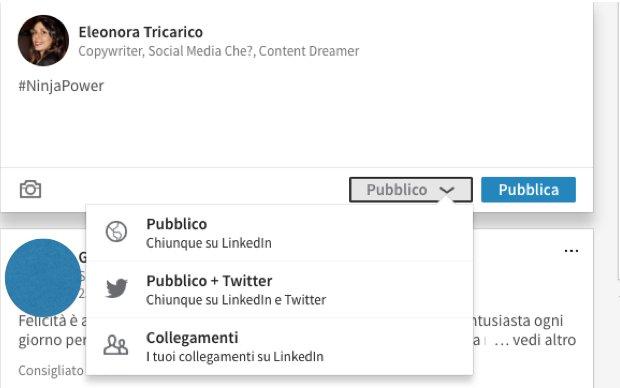Click "I tuoi collegamenti su LinkedIn" text

235,356
